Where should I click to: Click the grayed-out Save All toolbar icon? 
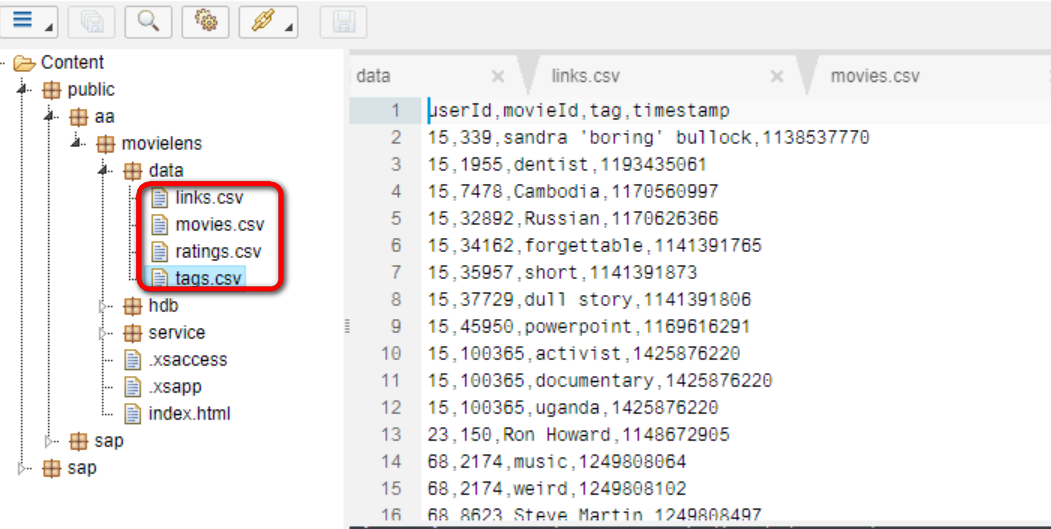pos(92,22)
